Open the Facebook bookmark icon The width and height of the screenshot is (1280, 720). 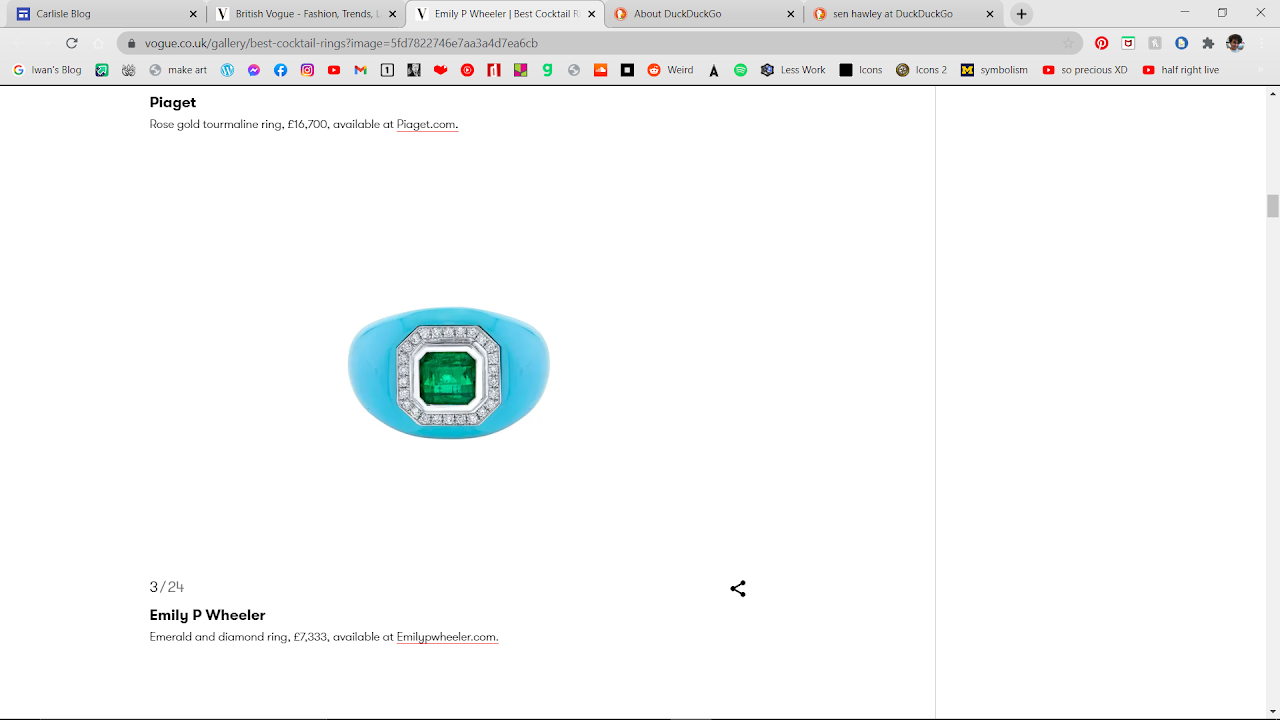pyautogui.click(x=280, y=70)
